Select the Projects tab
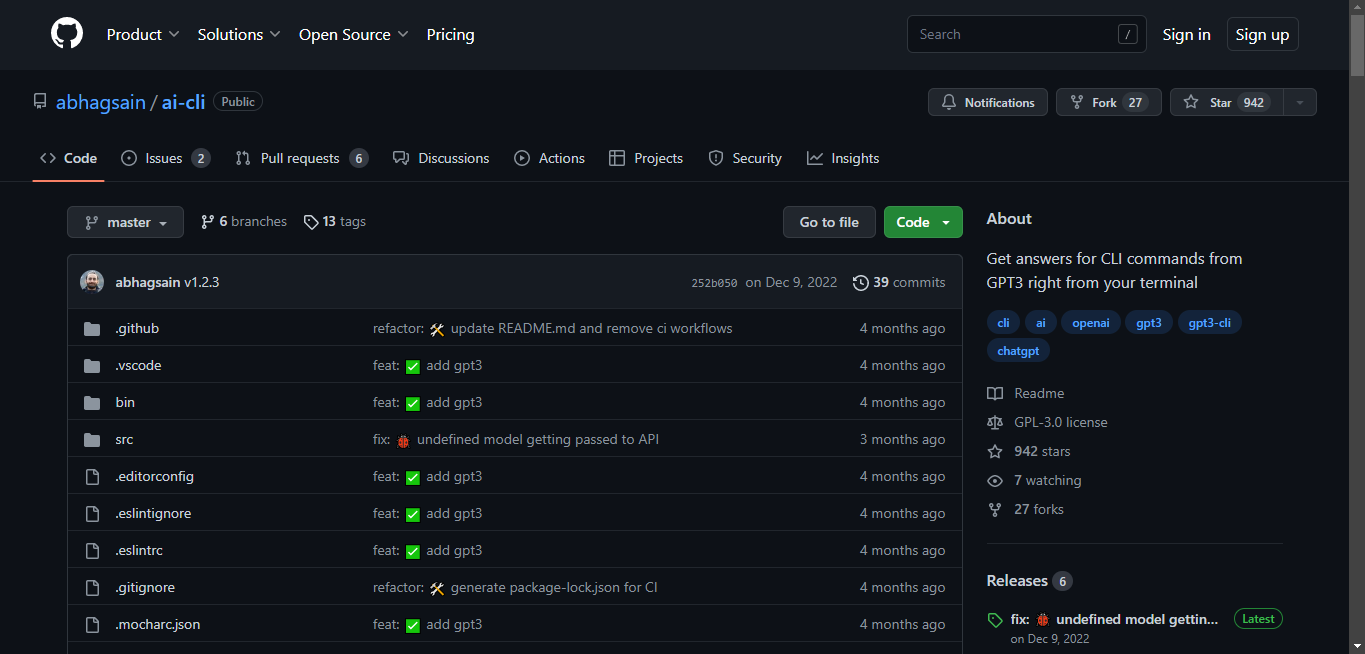The image size is (1365, 654). click(x=645, y=158)
